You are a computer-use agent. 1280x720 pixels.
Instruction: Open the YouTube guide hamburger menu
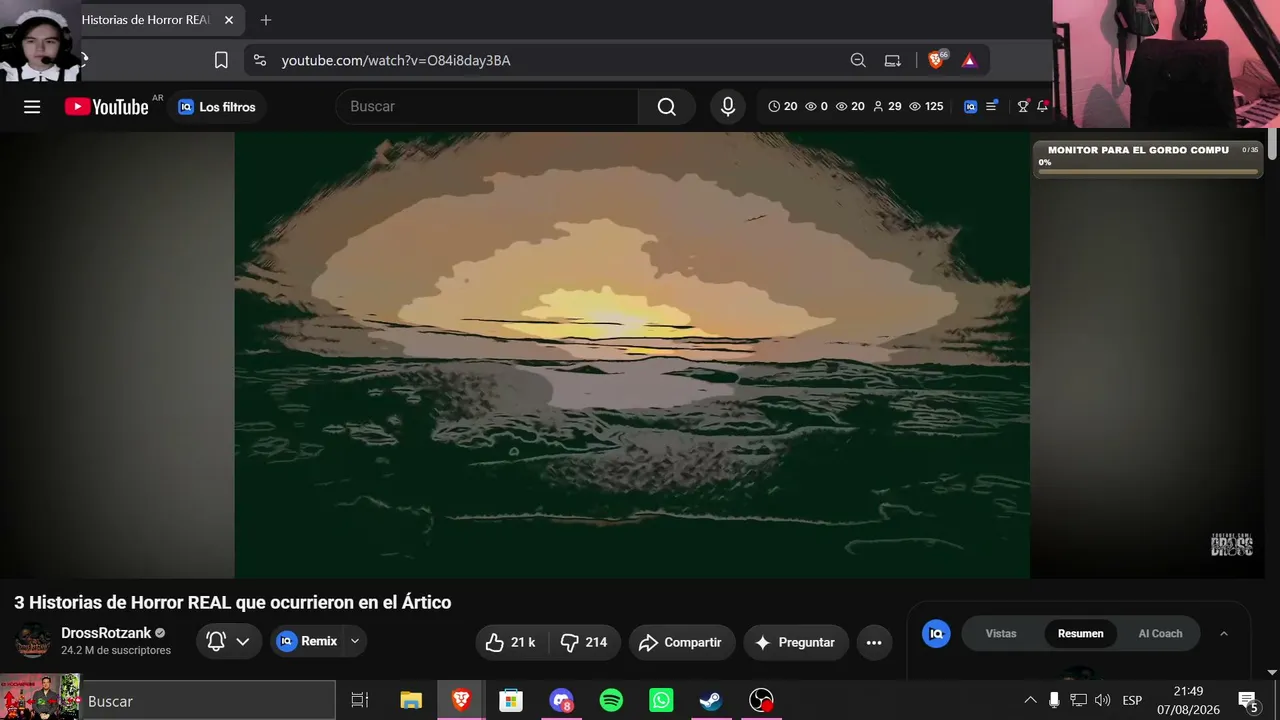coord(32,107)
